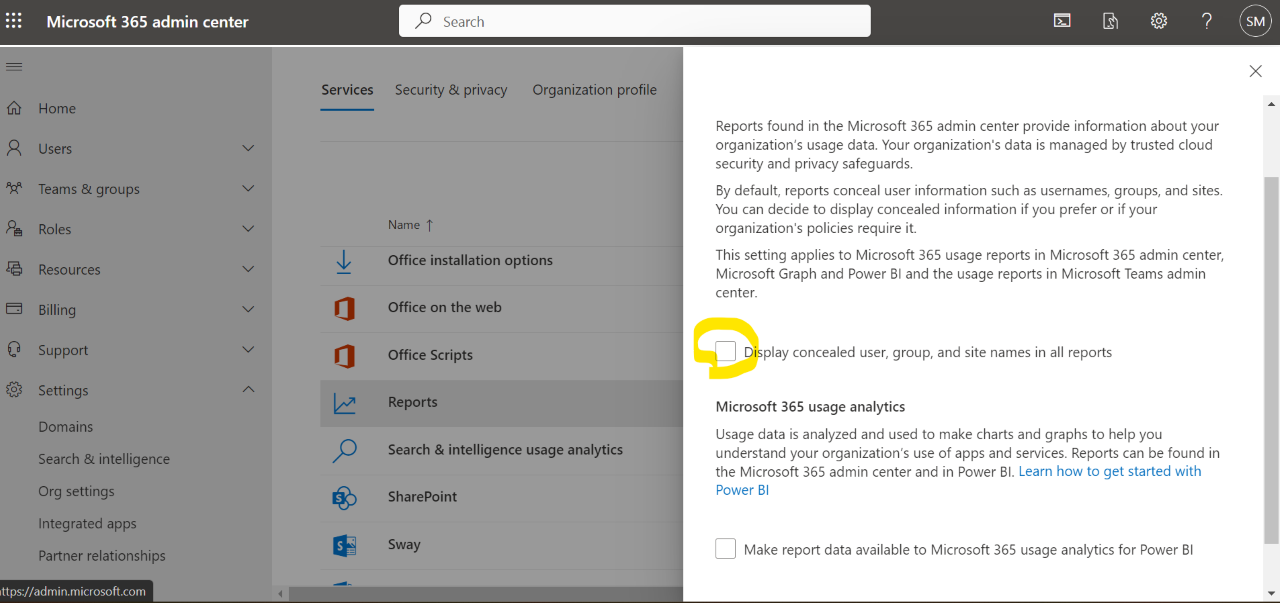
Task: Expand the Users menu chevron
Action: pyautogui.click(x=248, y=148)
